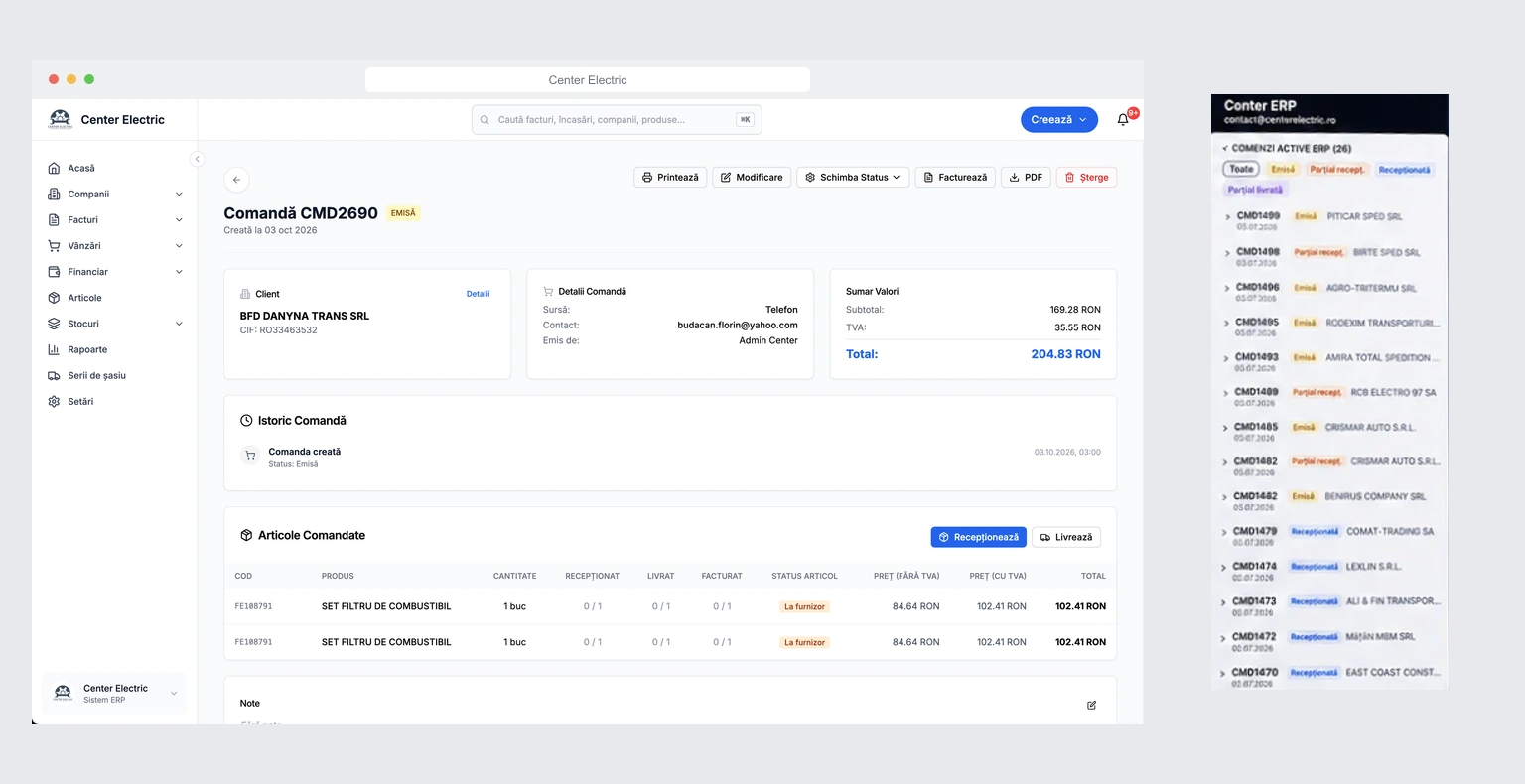This screenshot has height=784, width=1525.
Task: Click Facturează to invoice the order
Action: [954, 177]
